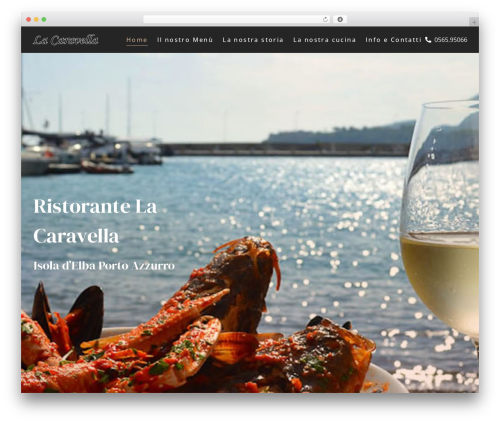
Task: Visit La nostra cucina page
Action: coord(324,40)
